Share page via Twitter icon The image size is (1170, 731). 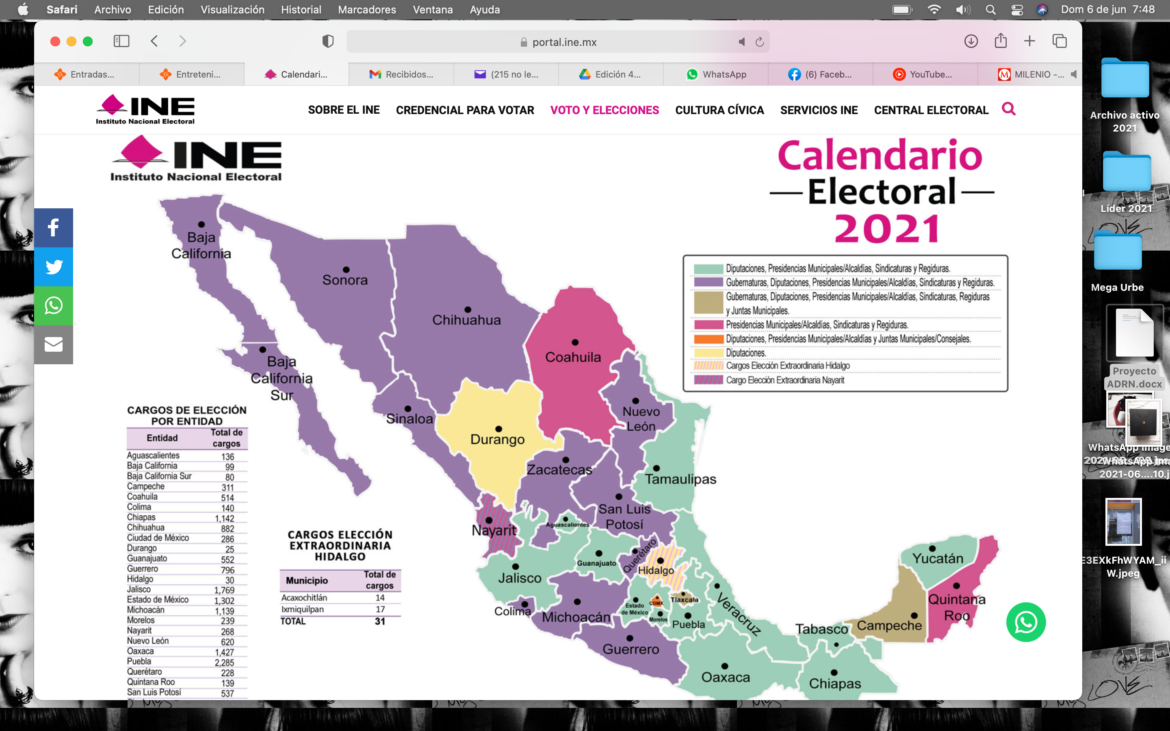click(53, 267)
